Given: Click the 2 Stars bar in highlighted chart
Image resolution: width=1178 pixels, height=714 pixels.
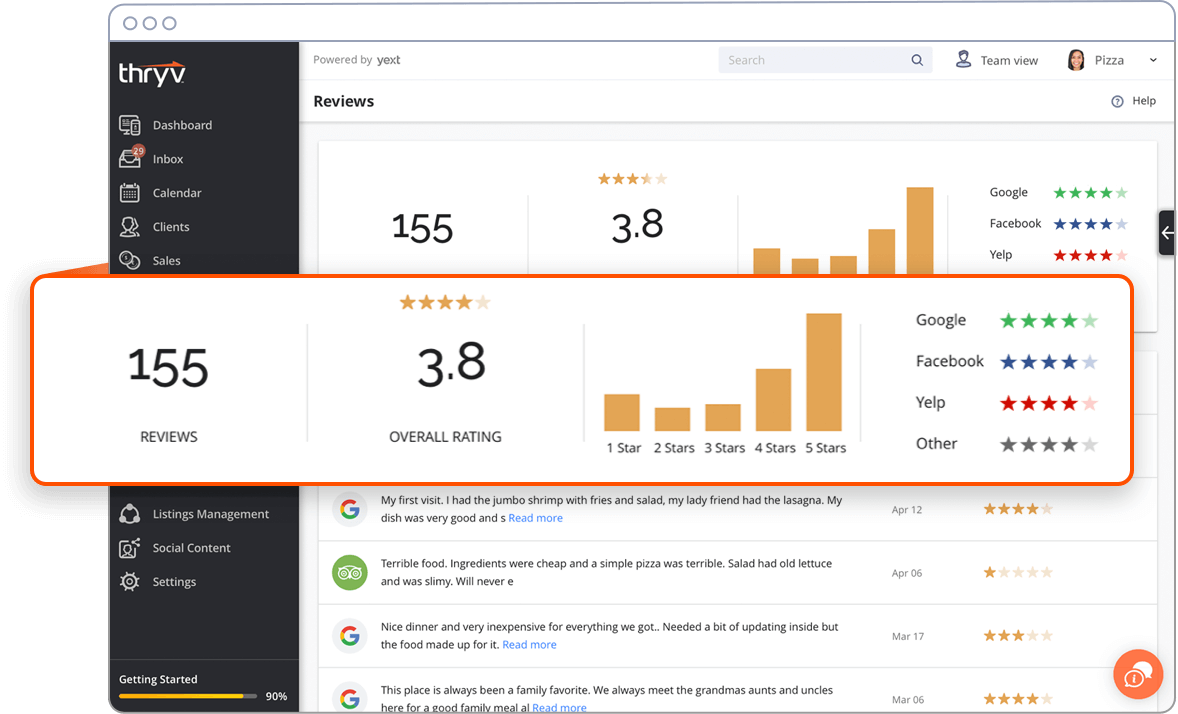Looking at the screenshot, I should 672,419.
